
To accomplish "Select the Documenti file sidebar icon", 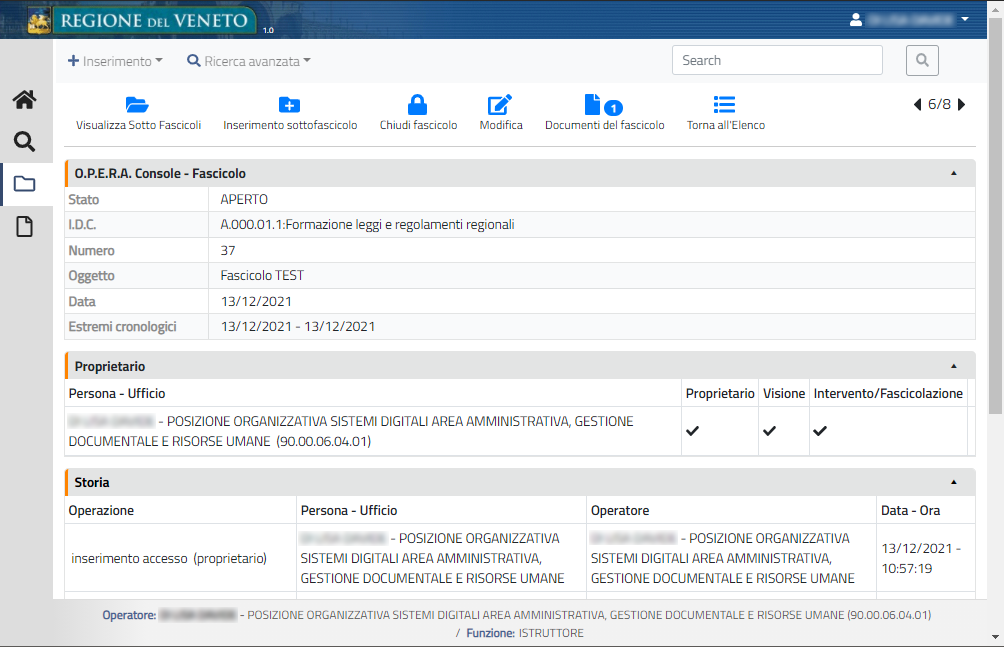I will [x=24, y=227].
